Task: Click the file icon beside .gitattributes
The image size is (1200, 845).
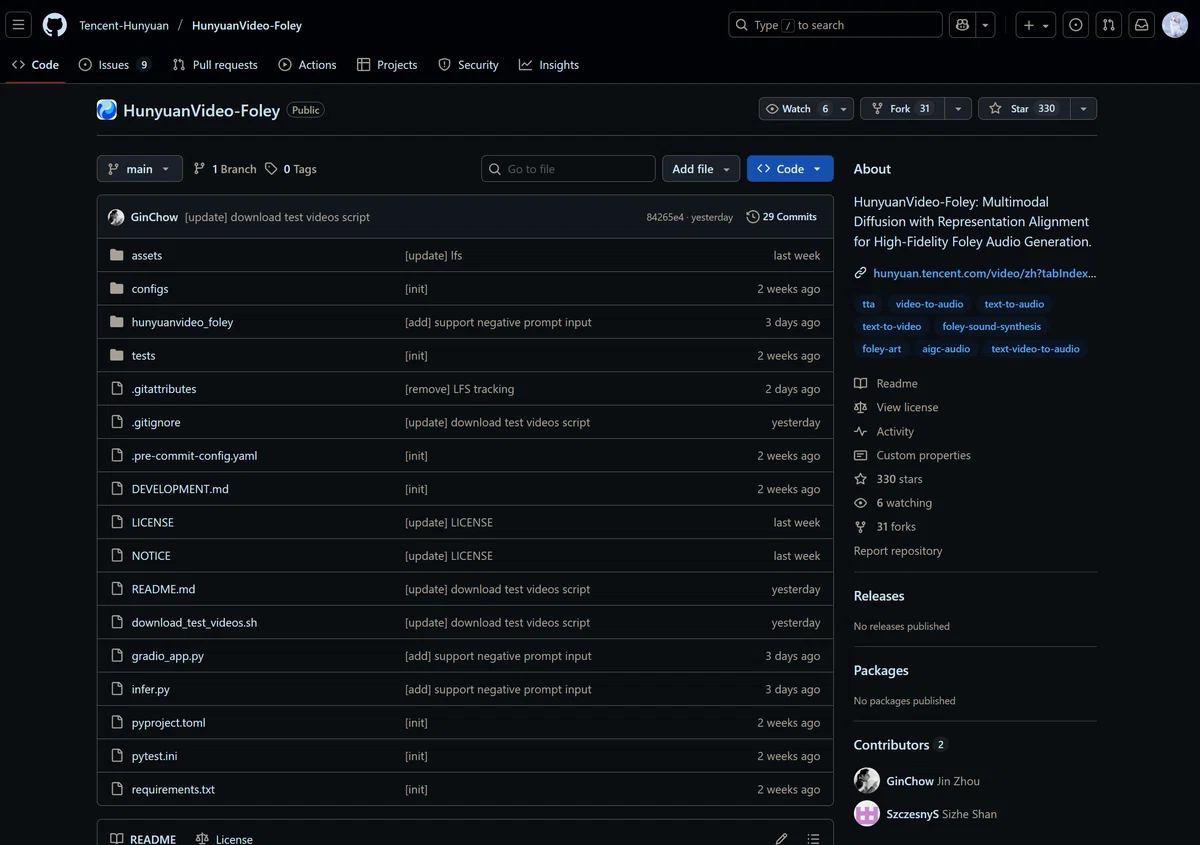Action: point(117,389)
